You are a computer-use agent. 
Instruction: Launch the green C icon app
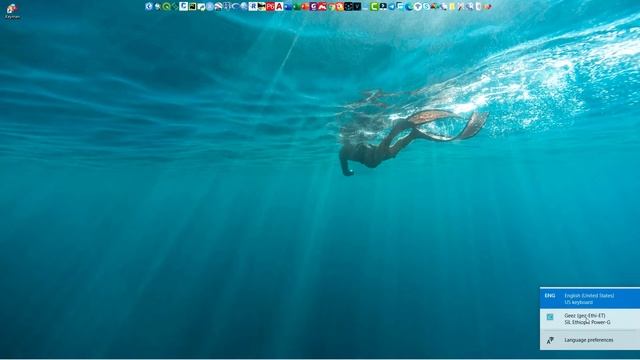click(374, 6)
